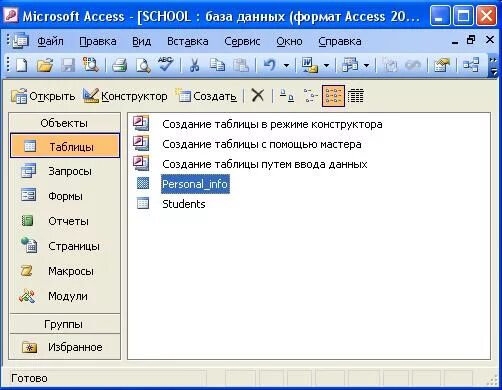This screenshot has height=390, width=502.
Task: Select Создание таблицы путем ввода данных
Action: (x=265, y=164)
